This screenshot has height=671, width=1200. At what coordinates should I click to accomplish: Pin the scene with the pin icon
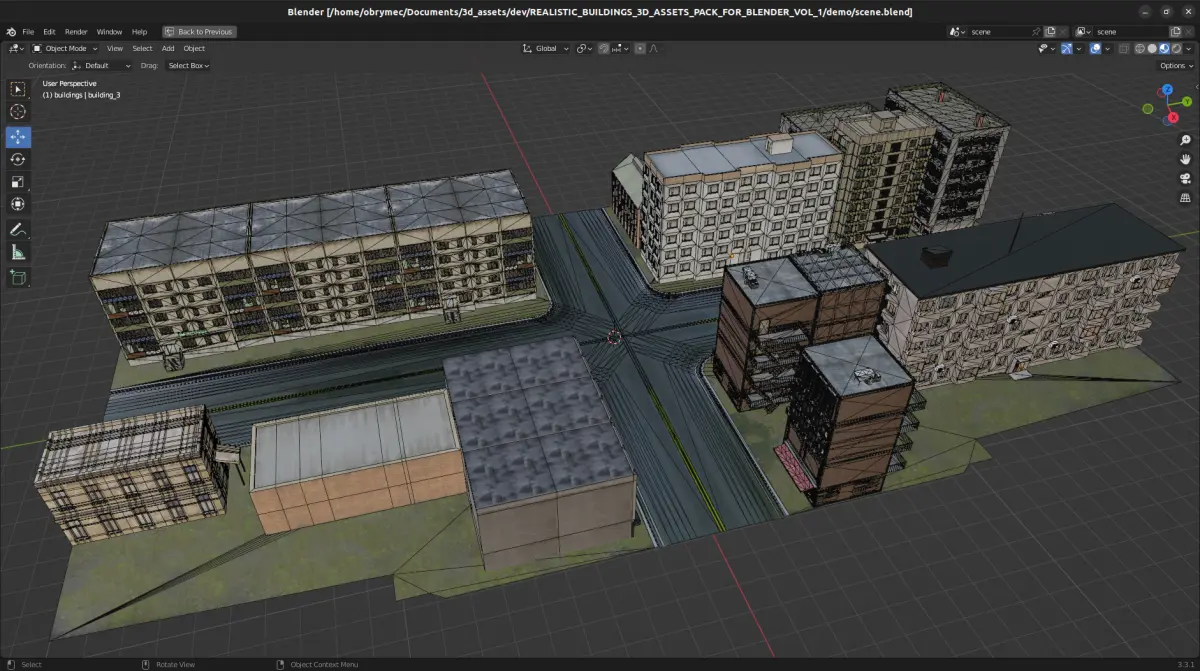(x=1036, y=32)
